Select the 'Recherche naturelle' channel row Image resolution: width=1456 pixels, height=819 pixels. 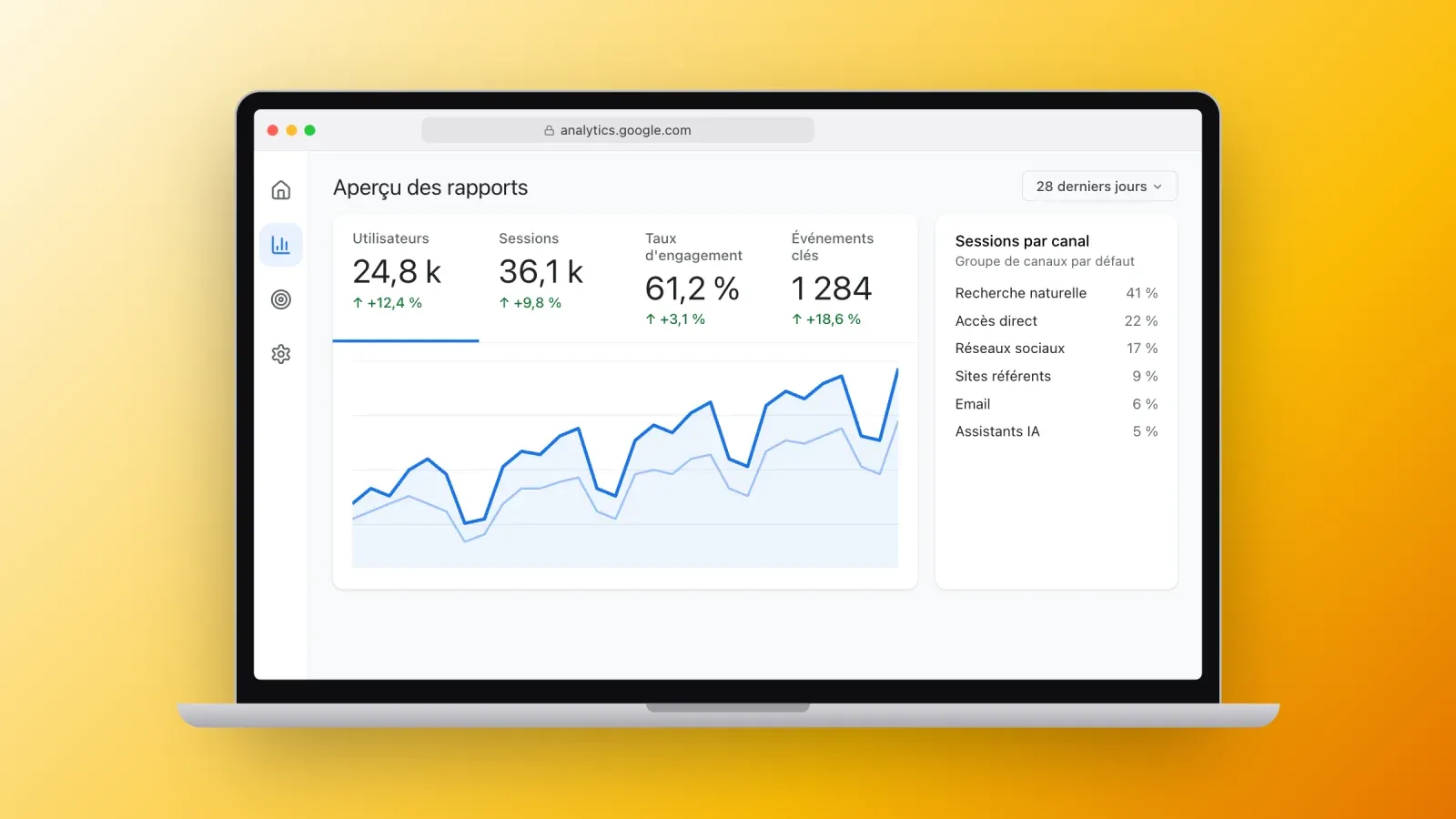pos(1057,293)
